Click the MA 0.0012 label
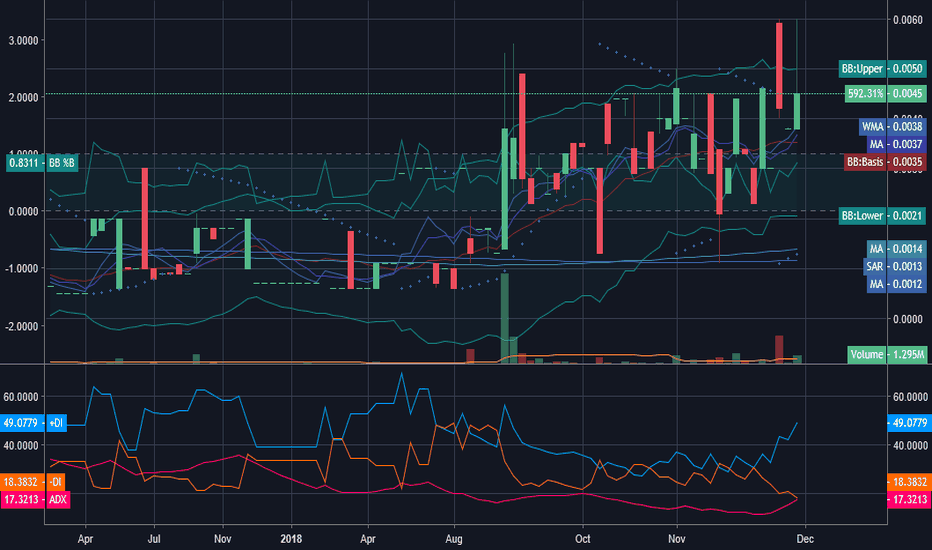The image size is (932, 550). (x=895, y=284)
